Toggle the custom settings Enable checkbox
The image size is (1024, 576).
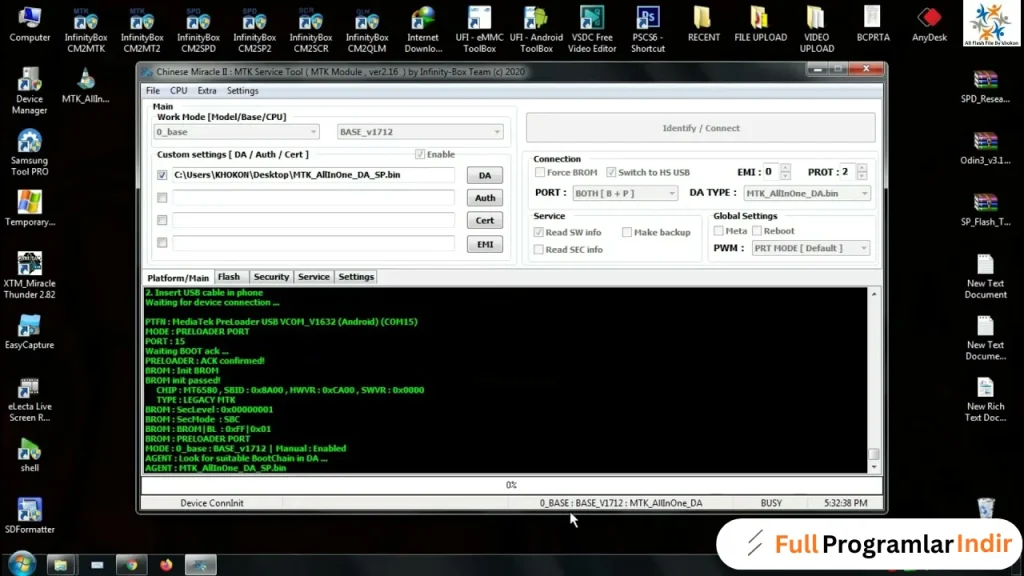(420, 154)
